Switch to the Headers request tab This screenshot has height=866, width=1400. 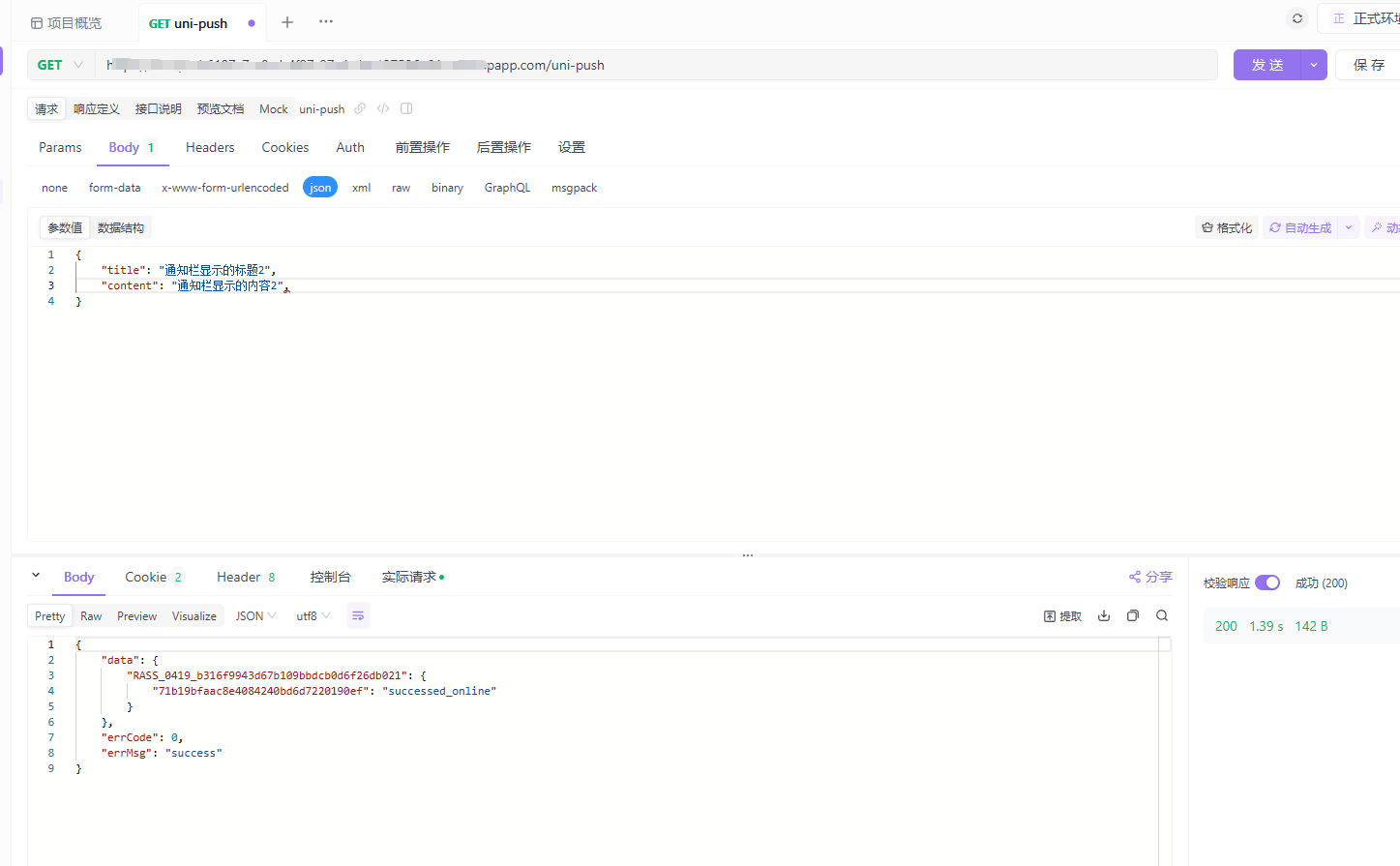tap(210, 147)
